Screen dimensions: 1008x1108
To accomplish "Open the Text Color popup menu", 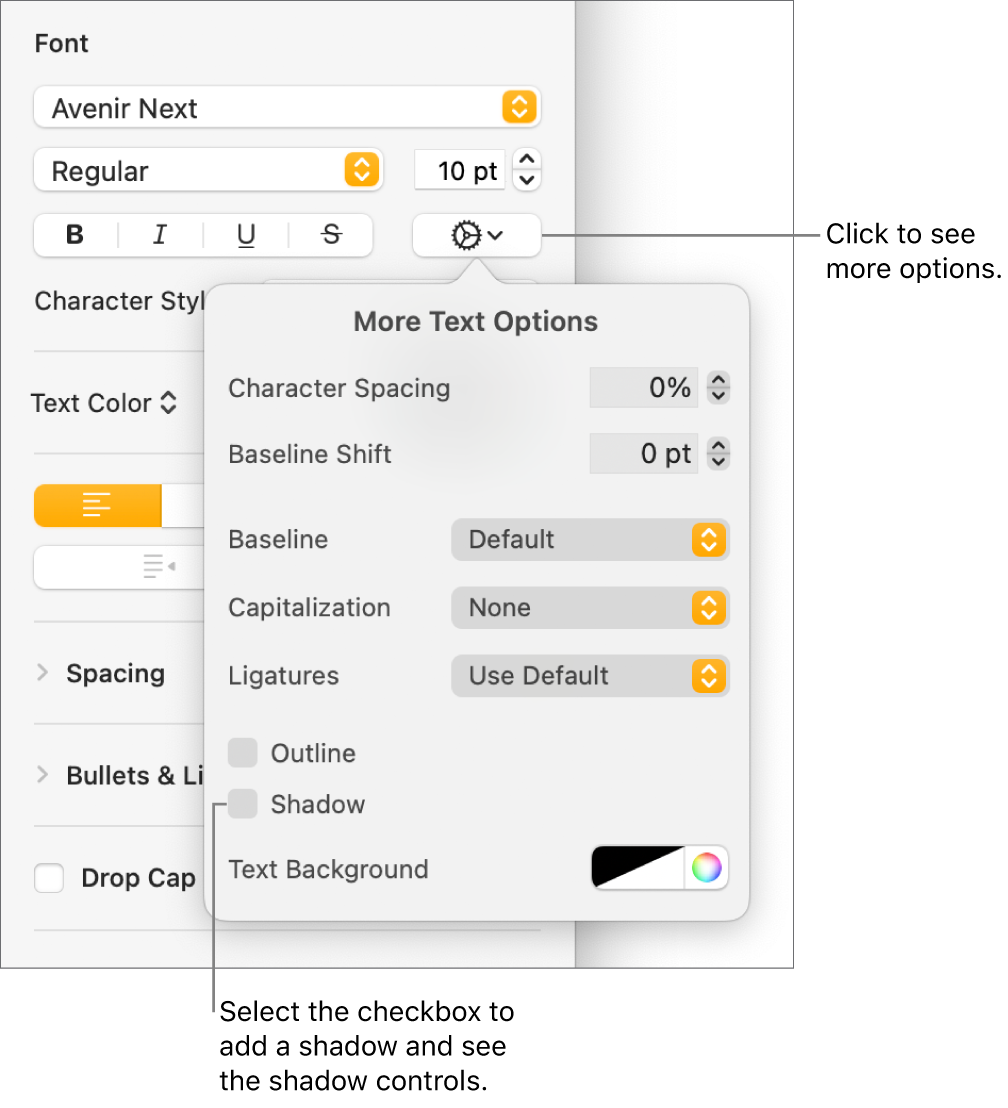I will click(104, 403).
